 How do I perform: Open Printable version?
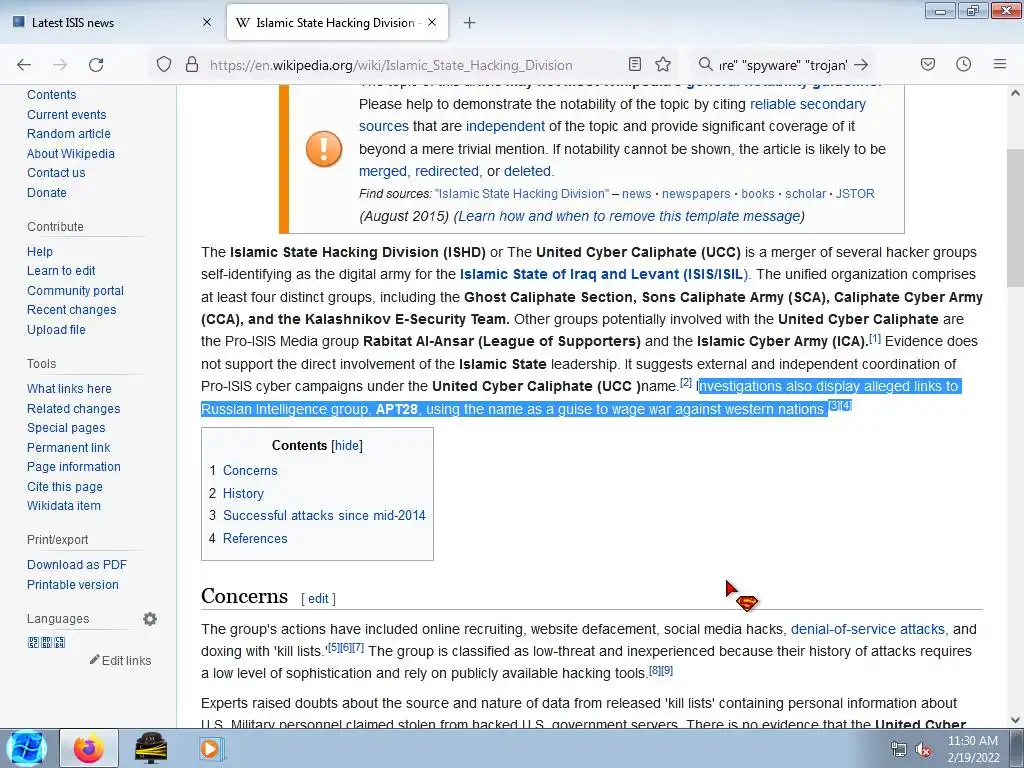(72, 584)
